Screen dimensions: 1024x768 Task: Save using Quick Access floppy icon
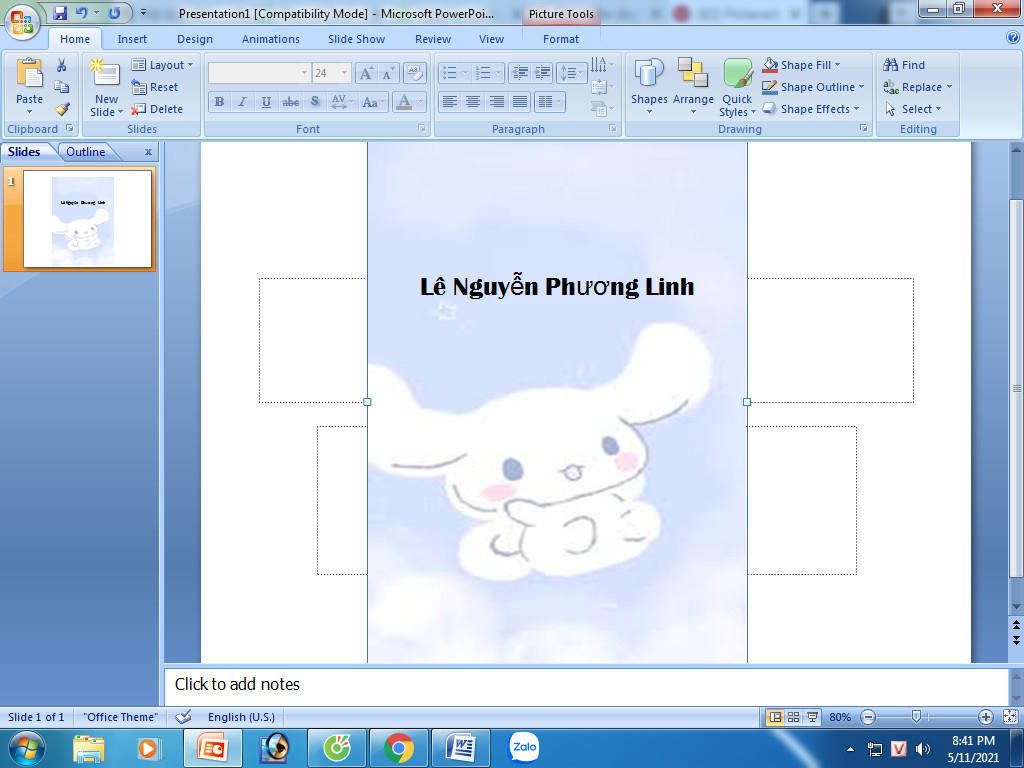pyautogui.click(x=60, y=12)
